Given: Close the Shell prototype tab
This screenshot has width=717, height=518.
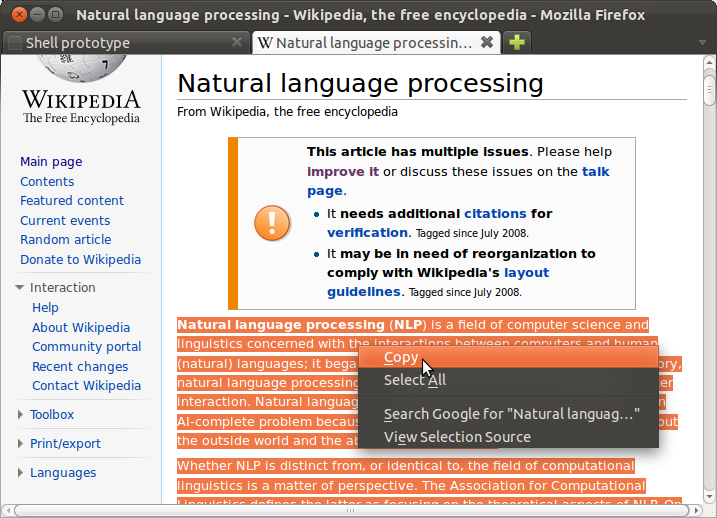Looking at the screenshot, I should click(x=237, y=43).
